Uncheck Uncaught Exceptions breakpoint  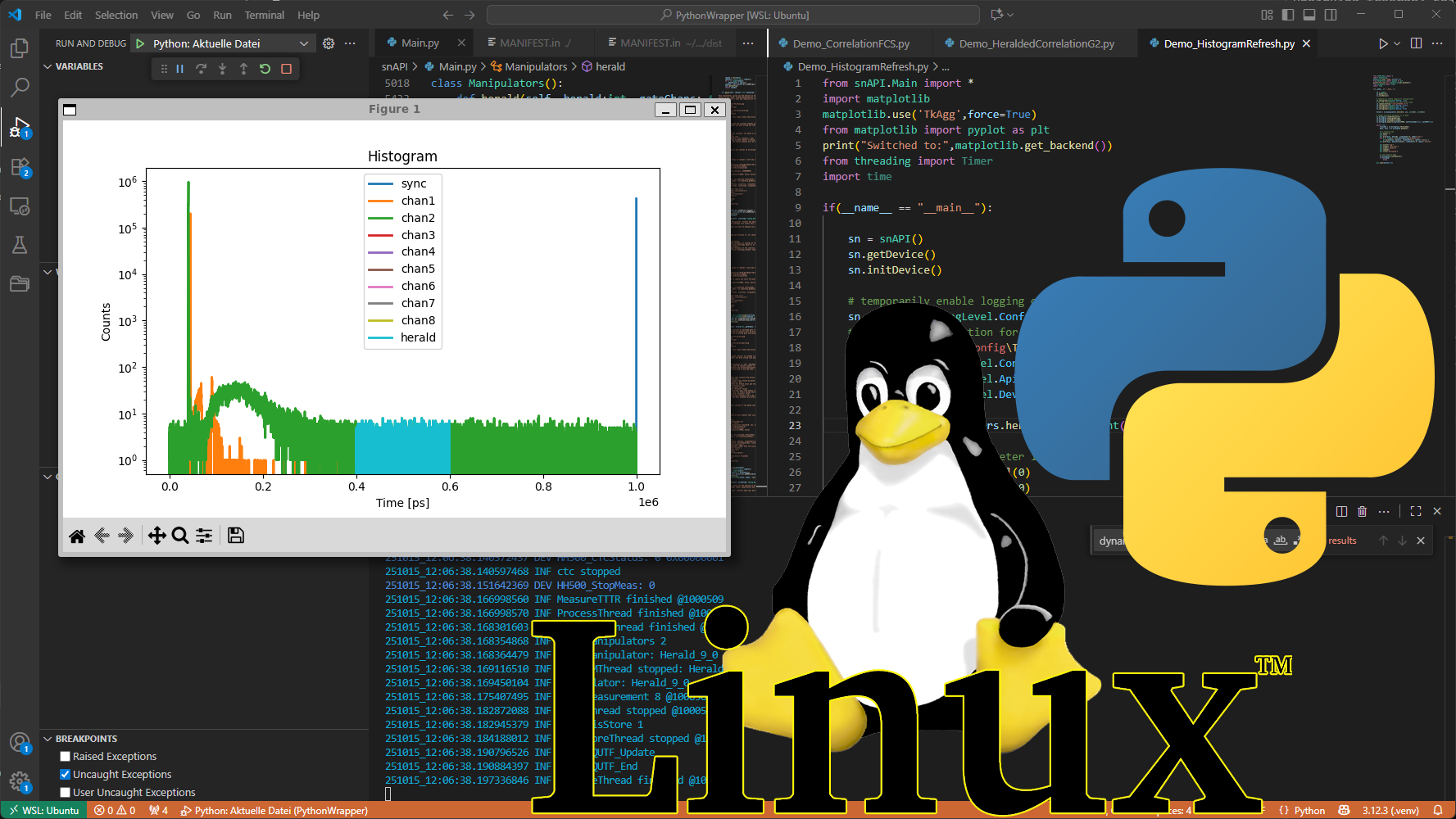coord(66,775)
